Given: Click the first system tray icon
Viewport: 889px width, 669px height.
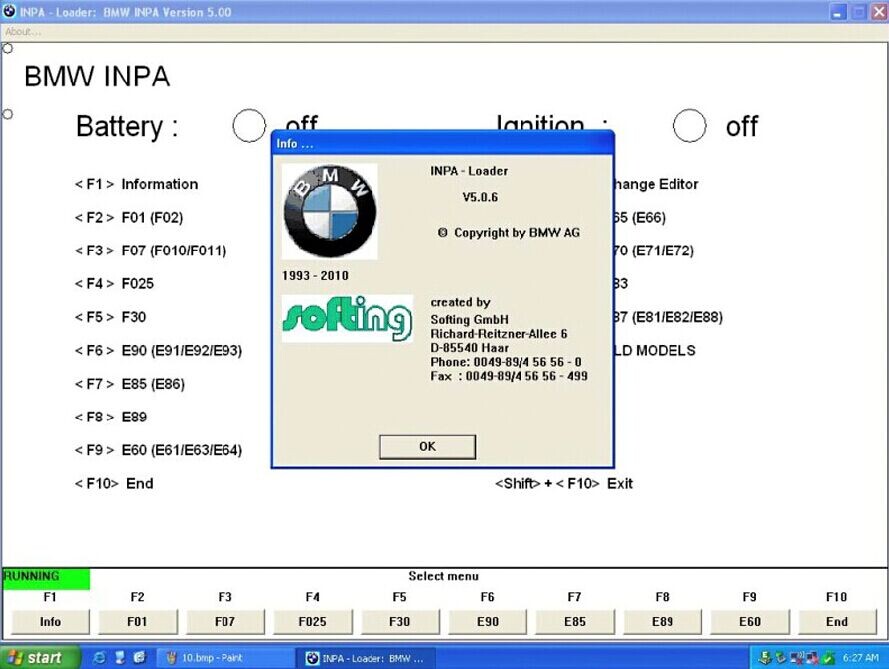Looking at the screenshot, I should click(x=764, y=658).
